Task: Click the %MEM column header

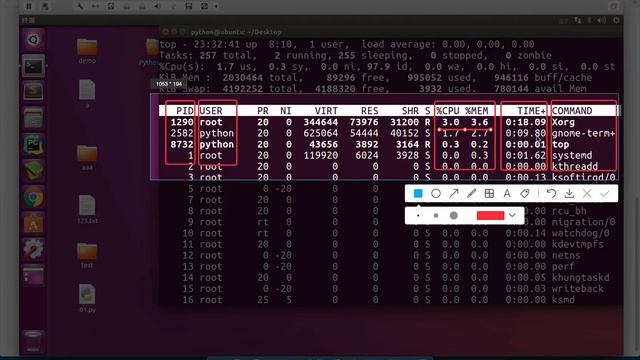Action: [x=477, y=111]
